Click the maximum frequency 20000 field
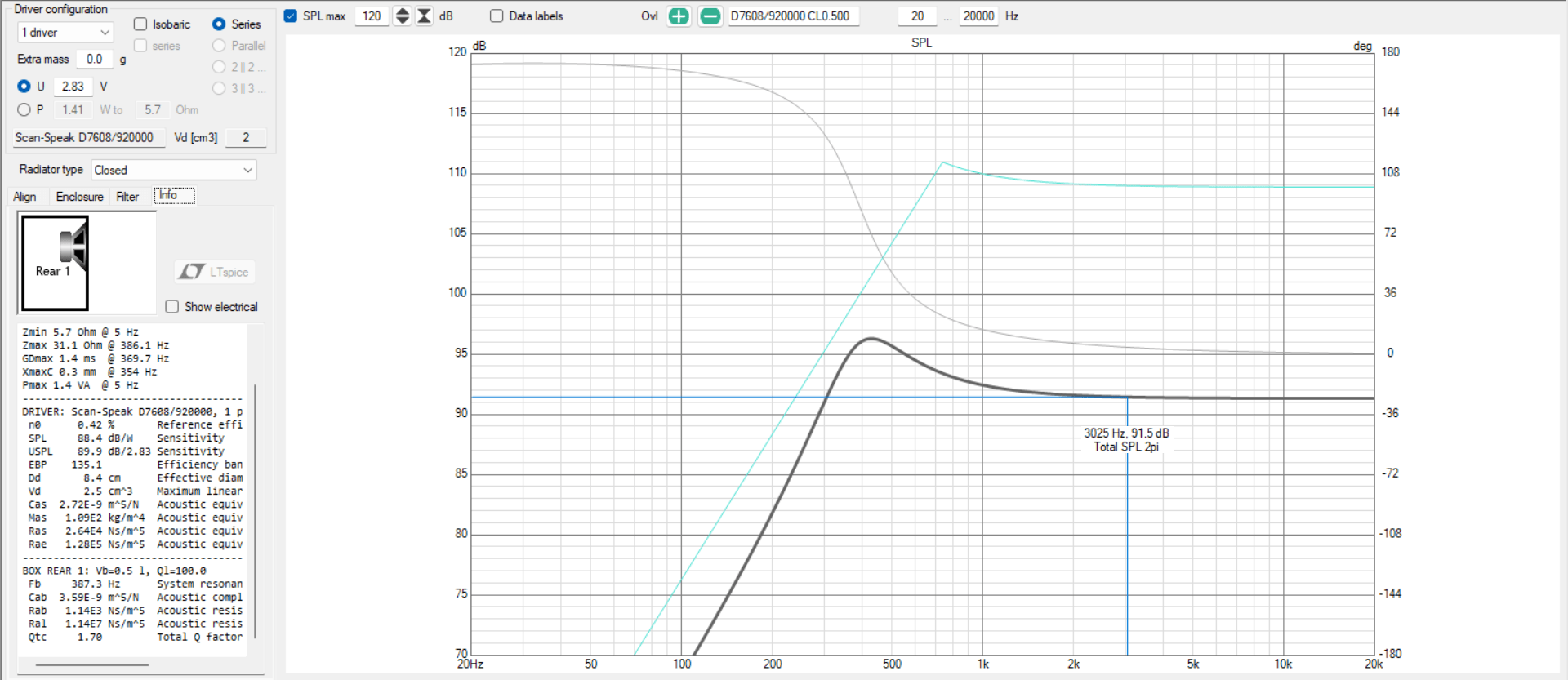The height and width of the screenshot is (680, 1568). point(978,16)
